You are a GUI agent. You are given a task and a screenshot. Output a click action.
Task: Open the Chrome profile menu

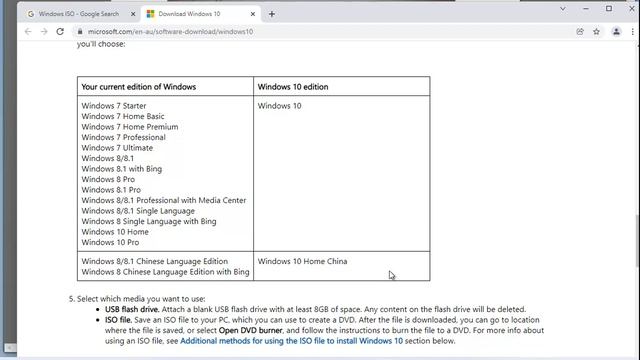tap(616, 31)
